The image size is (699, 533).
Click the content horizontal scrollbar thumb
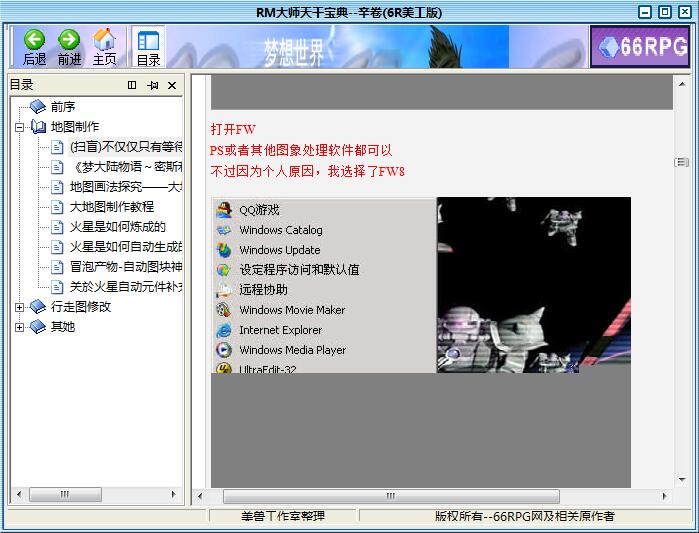click(391, 496)
